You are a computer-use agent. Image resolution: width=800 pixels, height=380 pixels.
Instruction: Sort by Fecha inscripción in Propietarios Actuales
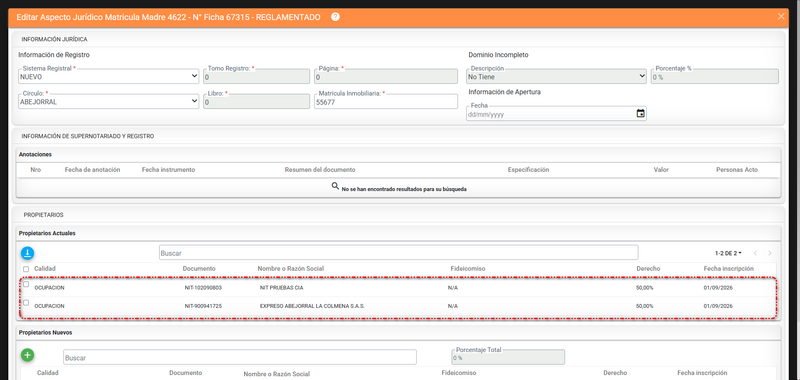[729, 269]
